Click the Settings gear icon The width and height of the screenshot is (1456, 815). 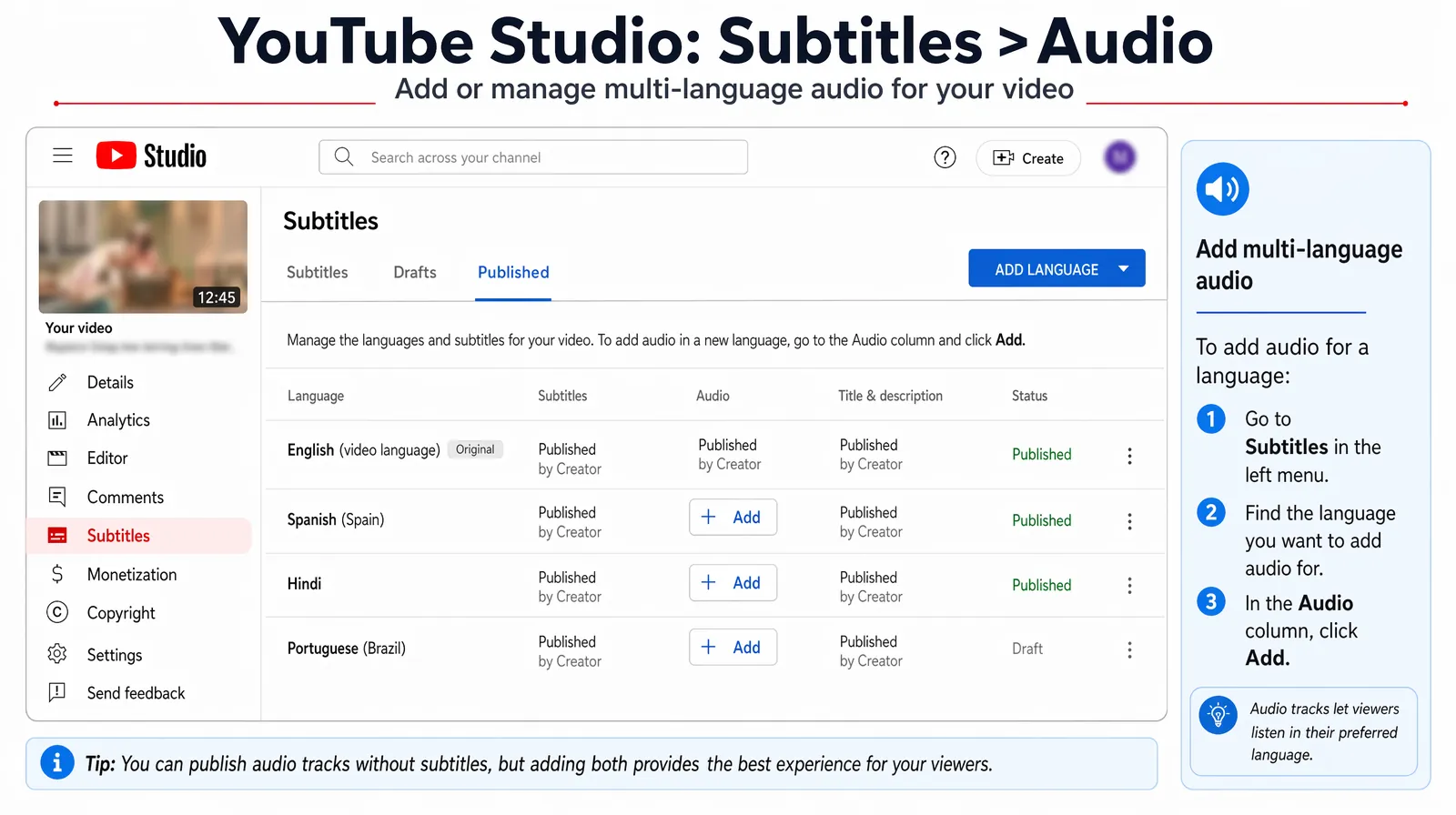click(x=57, y=654)
